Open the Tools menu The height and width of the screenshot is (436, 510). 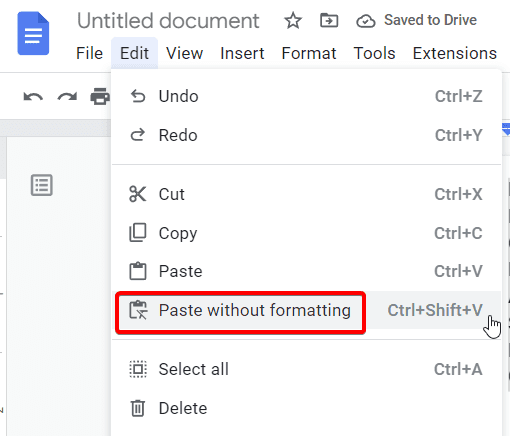(374, 53)
